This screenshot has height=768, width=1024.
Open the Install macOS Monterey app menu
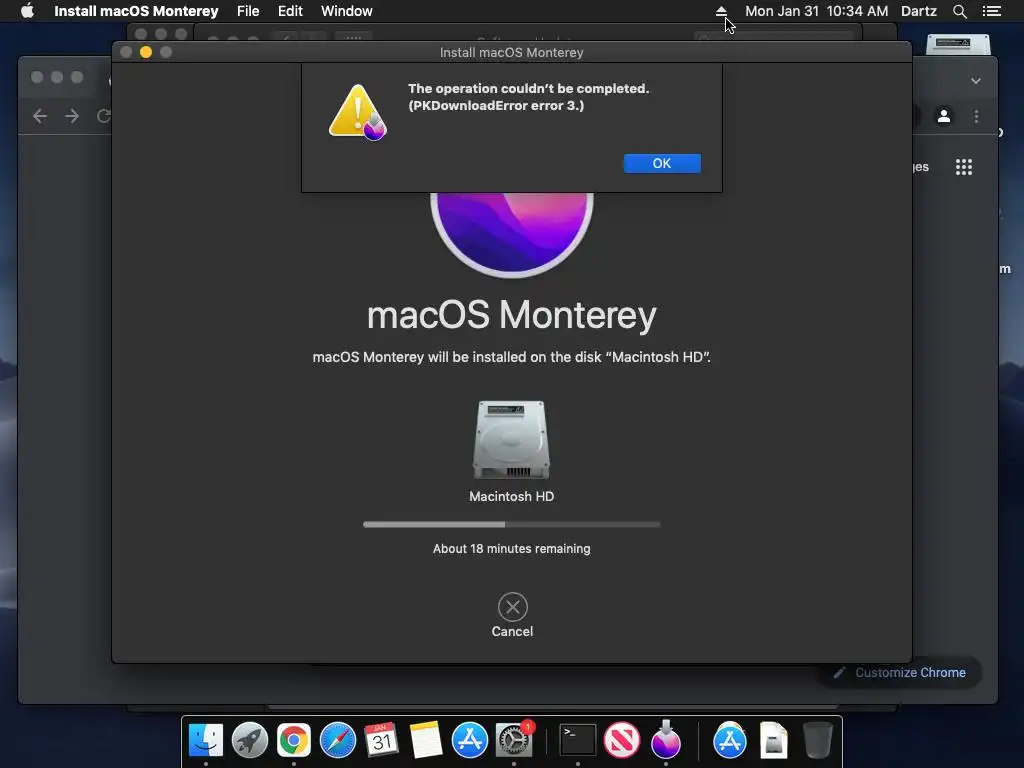(x=136, y=11)
